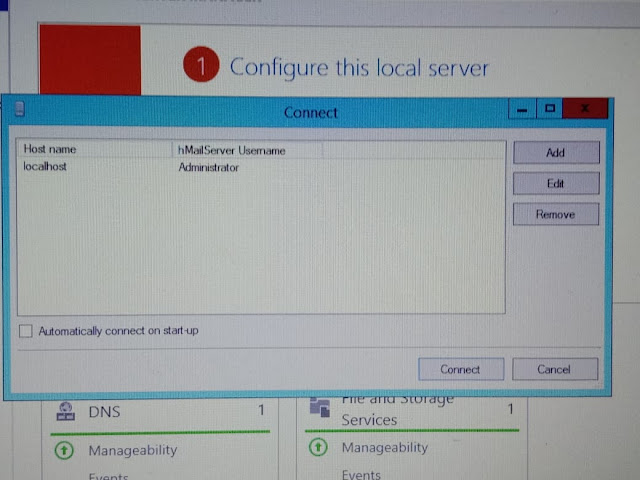640x480 pixels.
Task: Open Configure this local server link
Action: [359, 67]
